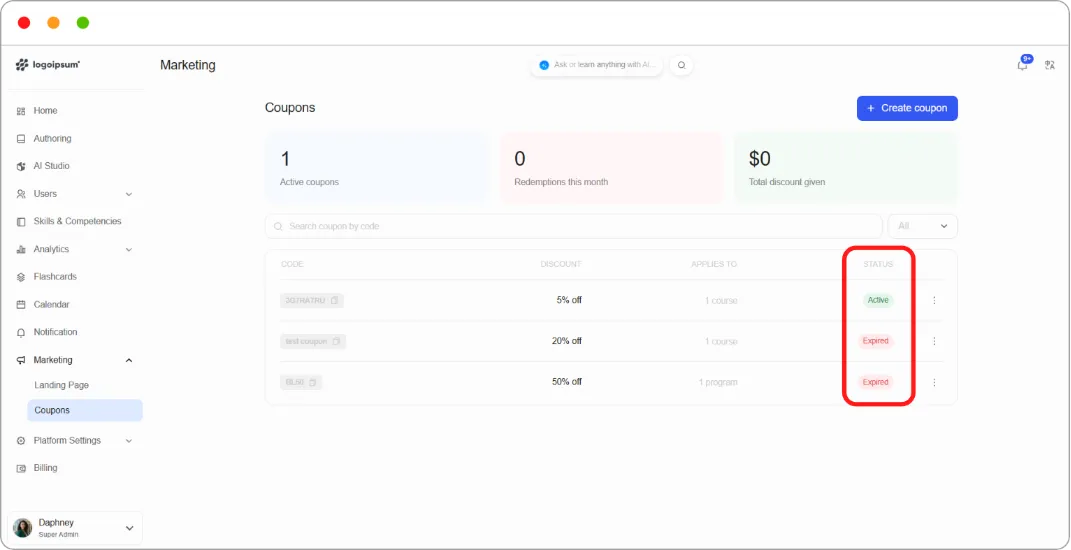Click the Super Admin role label
The width and height of the screenshot is (1071, 550).
click(x=59, y=535)
